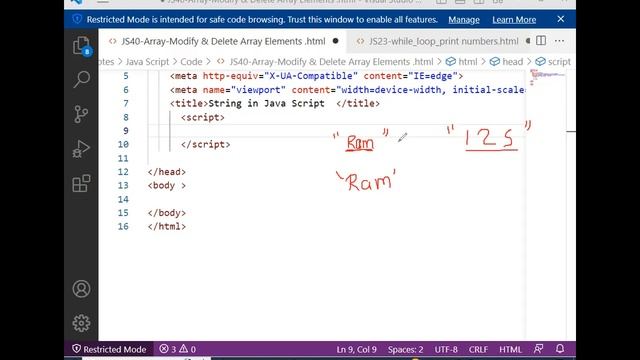
Task: Click Spaces: 2 indentation setting
Action: 405,349
